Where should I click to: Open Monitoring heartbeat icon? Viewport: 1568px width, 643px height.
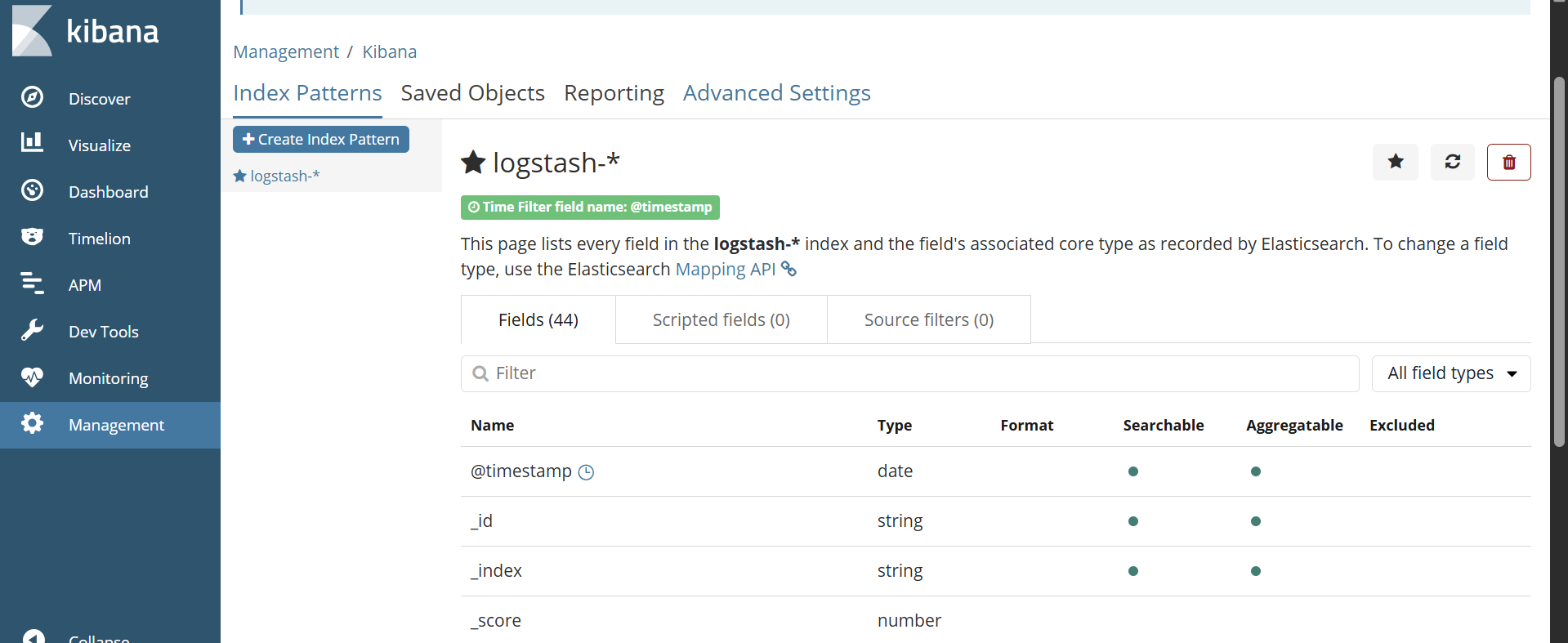32,377
